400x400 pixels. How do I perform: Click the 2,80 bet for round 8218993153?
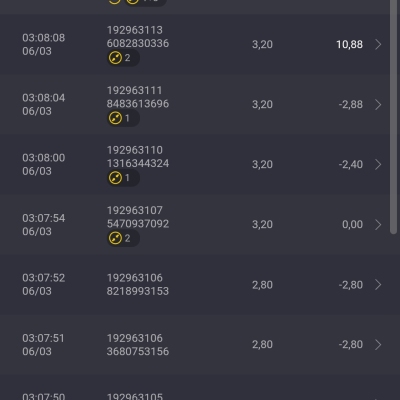(262, 285)
